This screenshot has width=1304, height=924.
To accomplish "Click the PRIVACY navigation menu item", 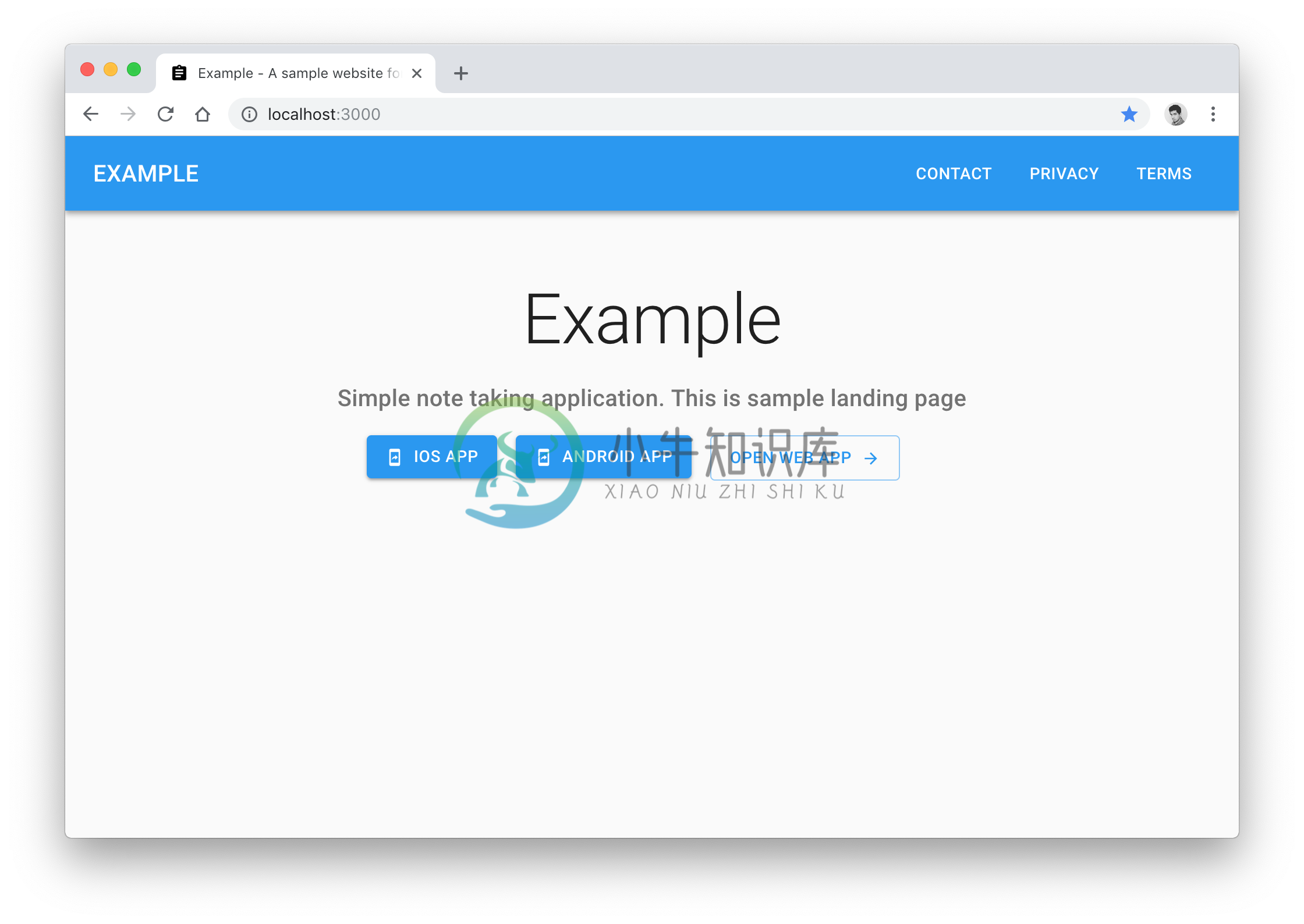I will pos(1063,174).
